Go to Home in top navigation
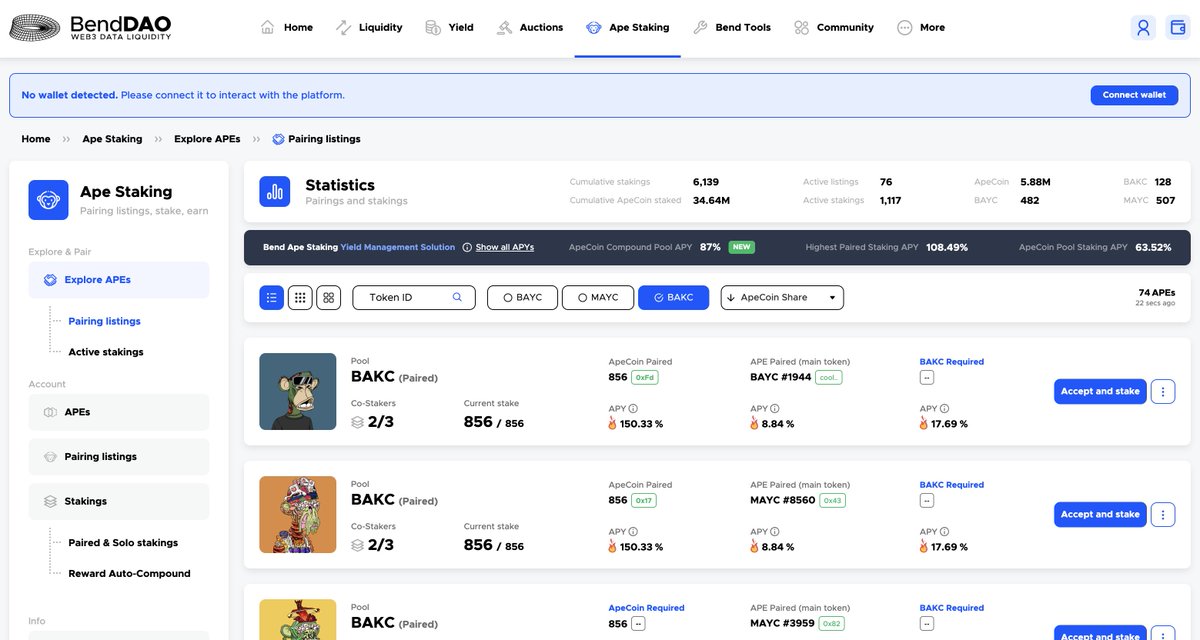Image resolution: width=1200 pixels, height=640 pixels. [x=287, y=27]
